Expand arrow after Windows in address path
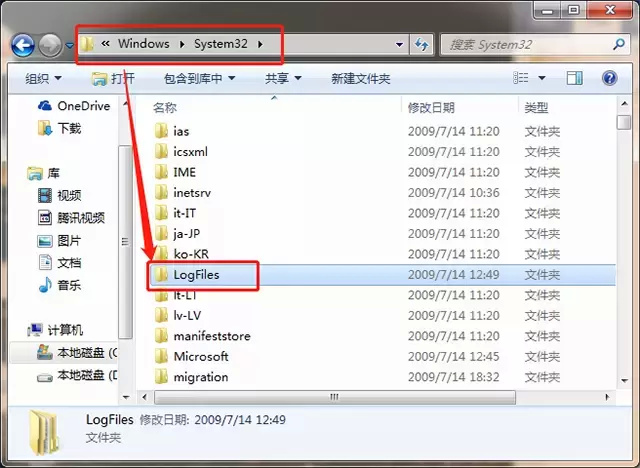The image size is (640, 468). point(182,44)
